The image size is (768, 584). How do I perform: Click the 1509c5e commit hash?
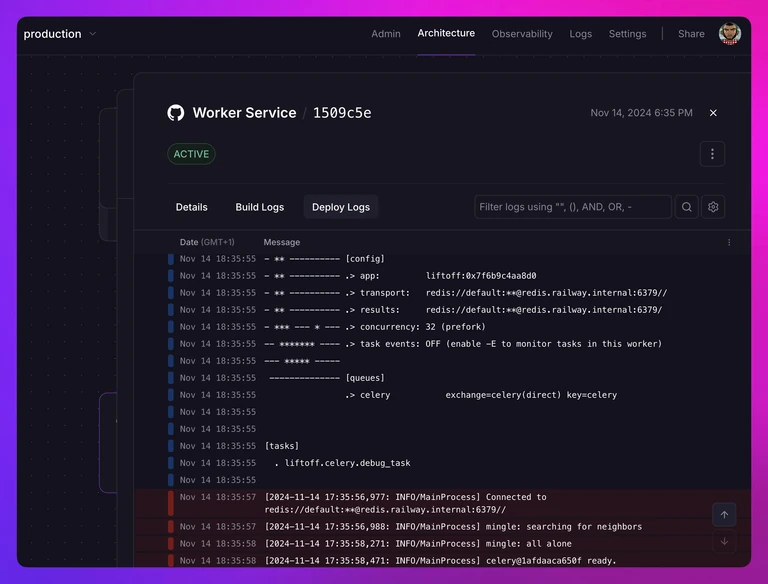click(342, 113)
